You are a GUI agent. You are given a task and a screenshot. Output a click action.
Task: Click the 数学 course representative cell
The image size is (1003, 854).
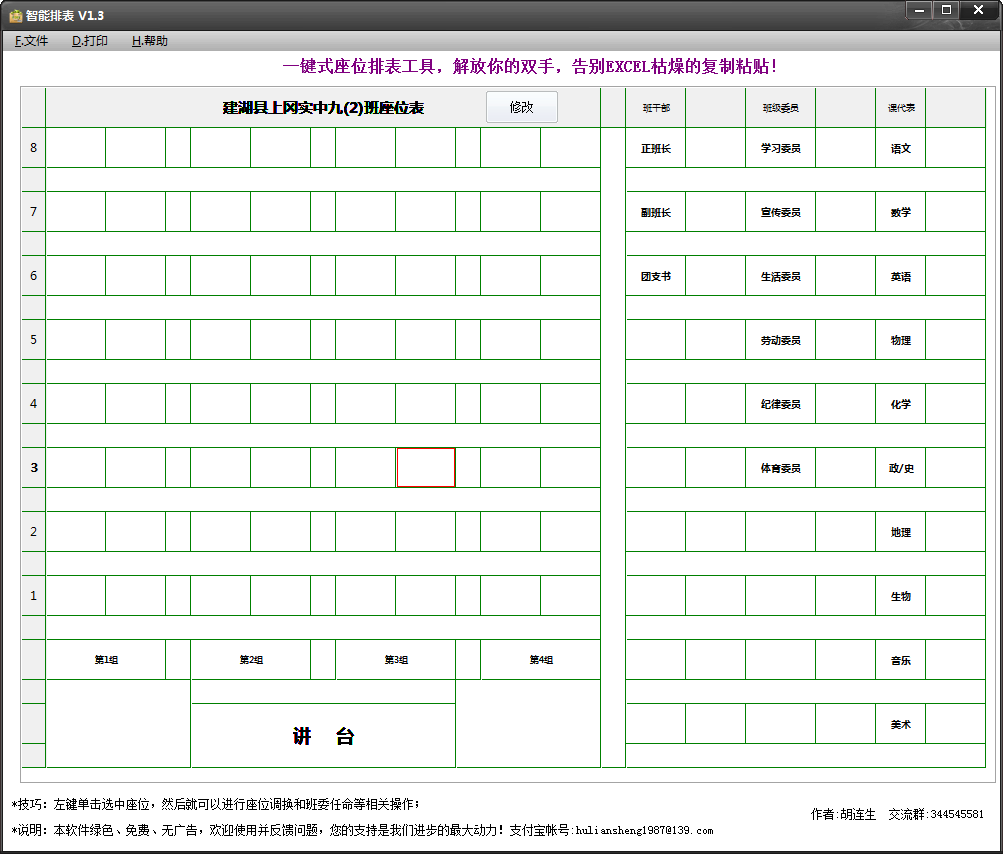899,211
